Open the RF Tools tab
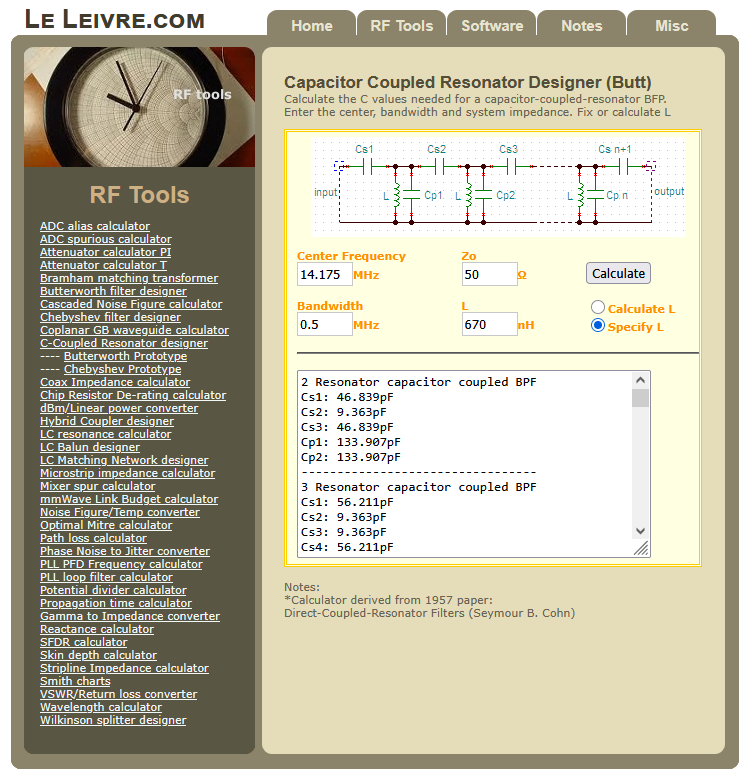Image resolution: width=749 pixels, height=774 pixels. point(401,25)
